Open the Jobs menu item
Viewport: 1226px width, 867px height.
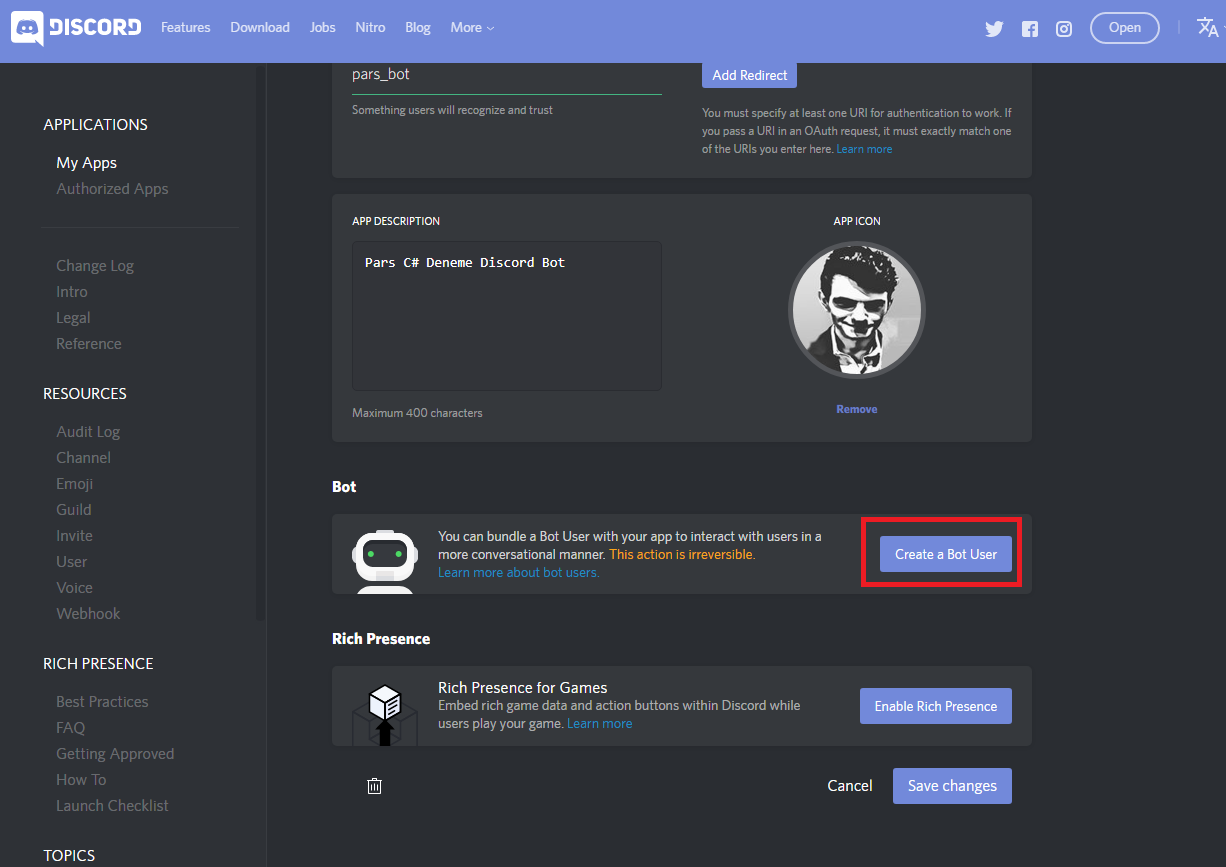click(323, 28)
